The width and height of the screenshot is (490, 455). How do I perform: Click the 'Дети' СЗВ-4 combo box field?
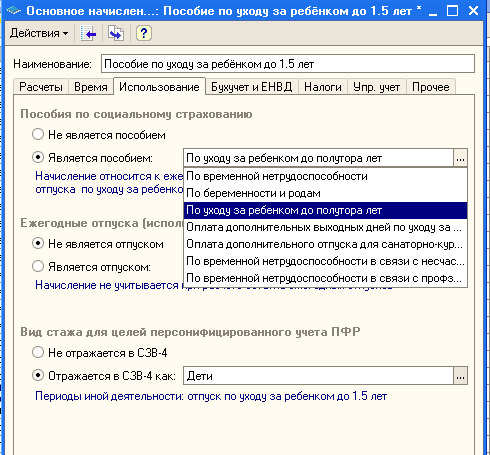[318, 376]
